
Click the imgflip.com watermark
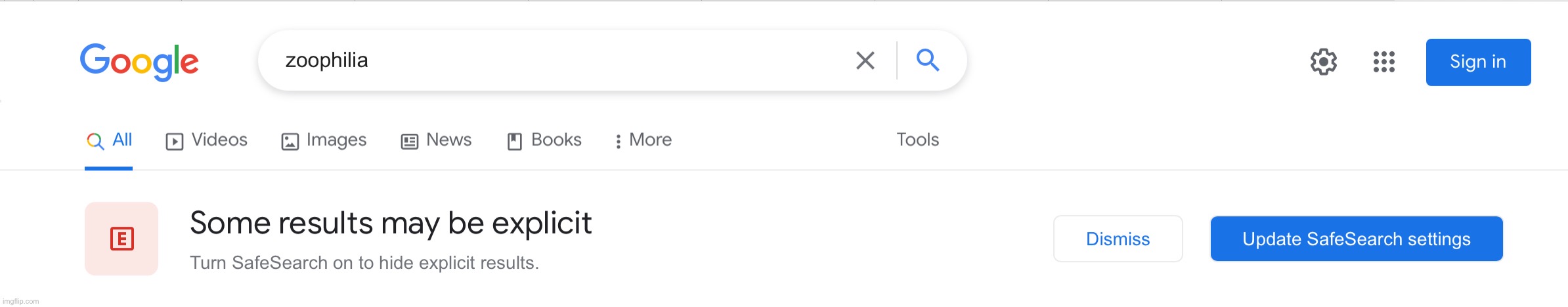point(21,301)
